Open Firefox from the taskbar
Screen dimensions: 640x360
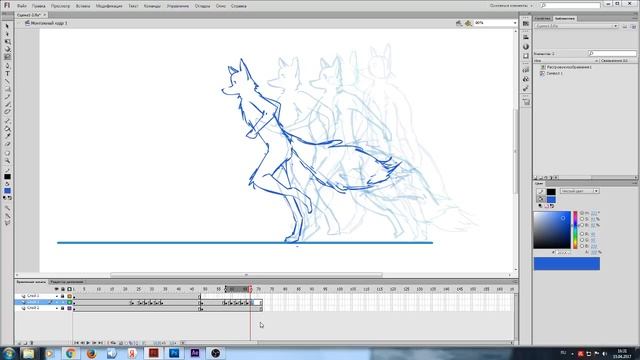point(91,353)
